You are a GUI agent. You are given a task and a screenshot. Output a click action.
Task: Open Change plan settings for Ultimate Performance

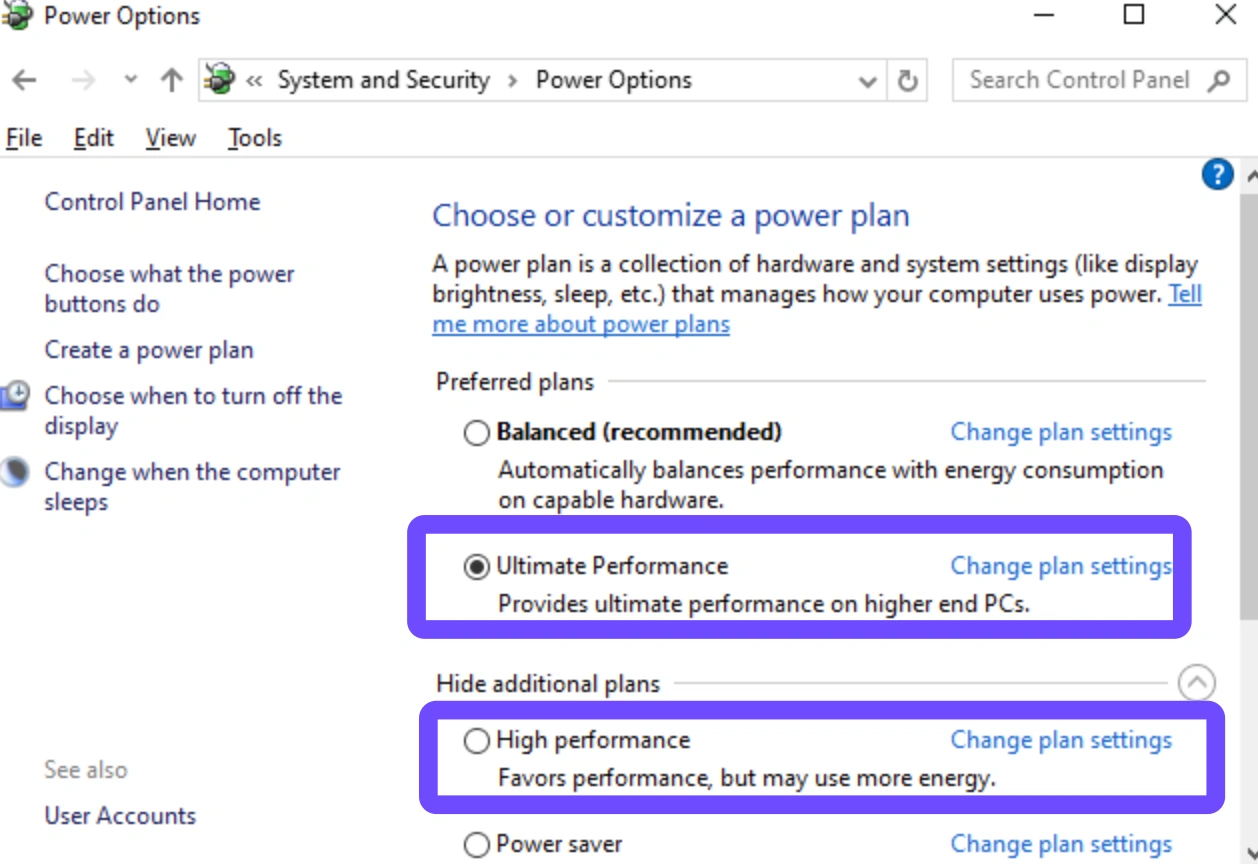(x=1061, y=566)
